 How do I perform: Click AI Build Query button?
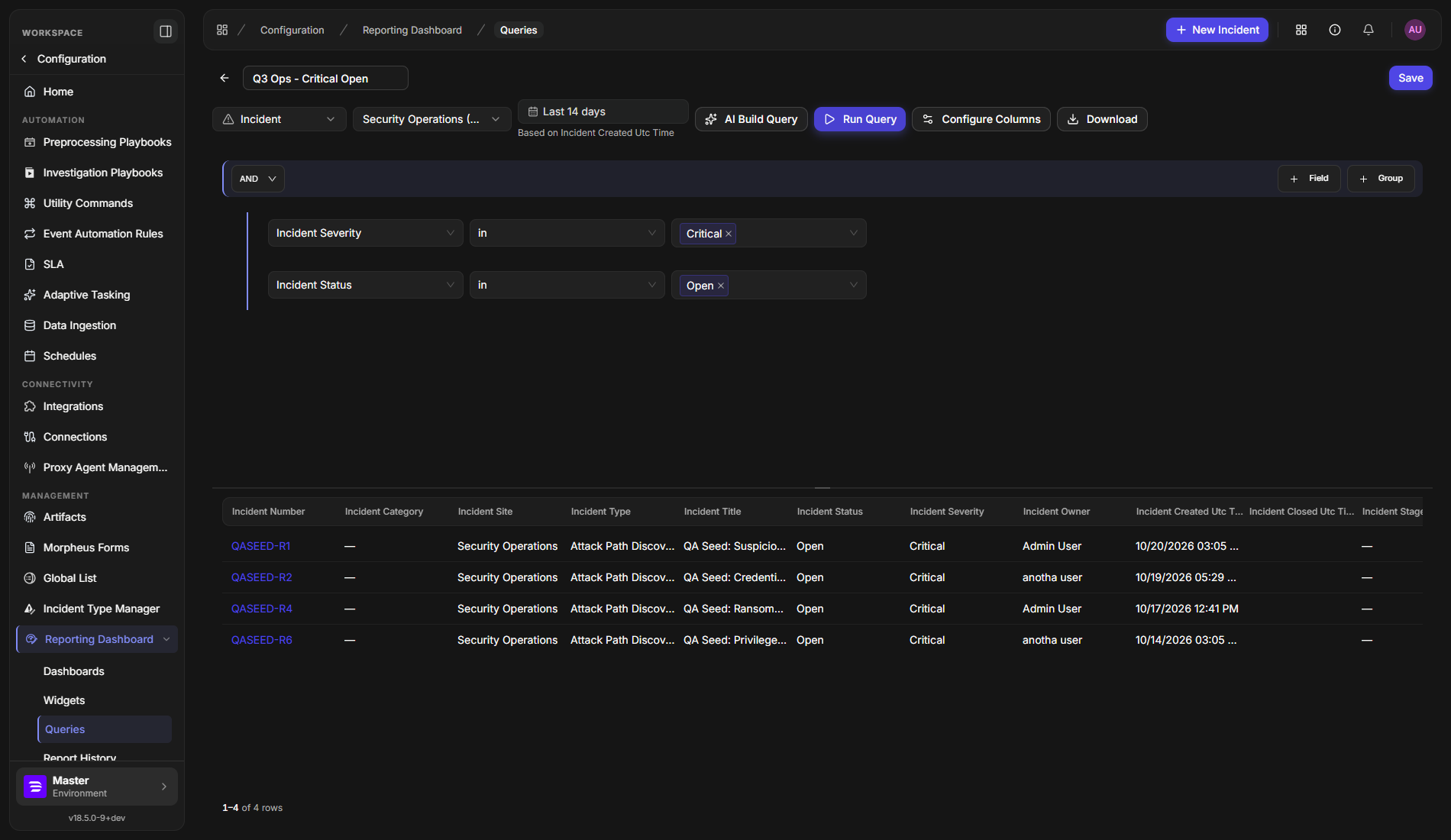coord(751,119)
